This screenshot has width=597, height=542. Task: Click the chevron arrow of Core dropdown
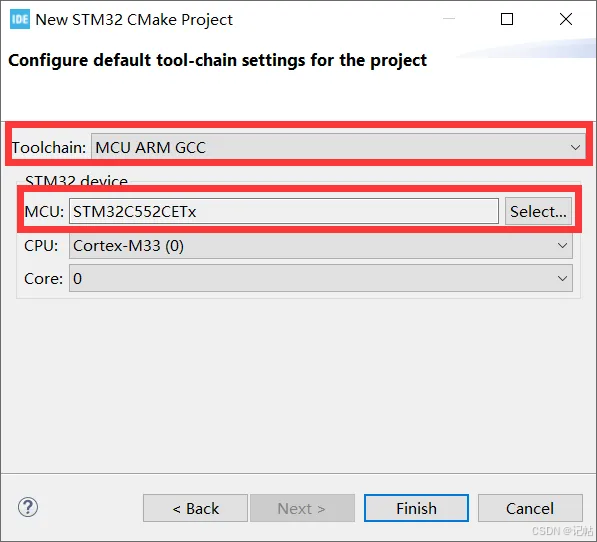point(562,278)
